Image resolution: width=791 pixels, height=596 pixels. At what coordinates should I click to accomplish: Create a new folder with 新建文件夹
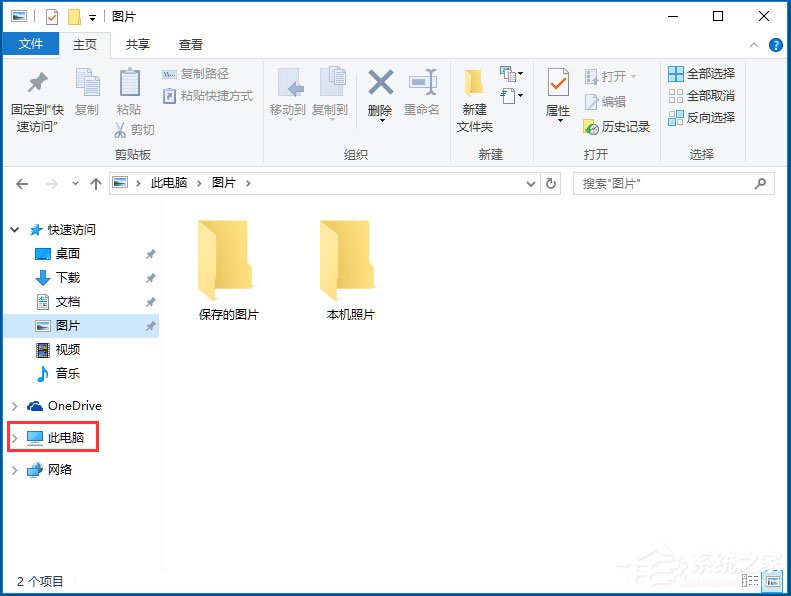tap(475, 101)
